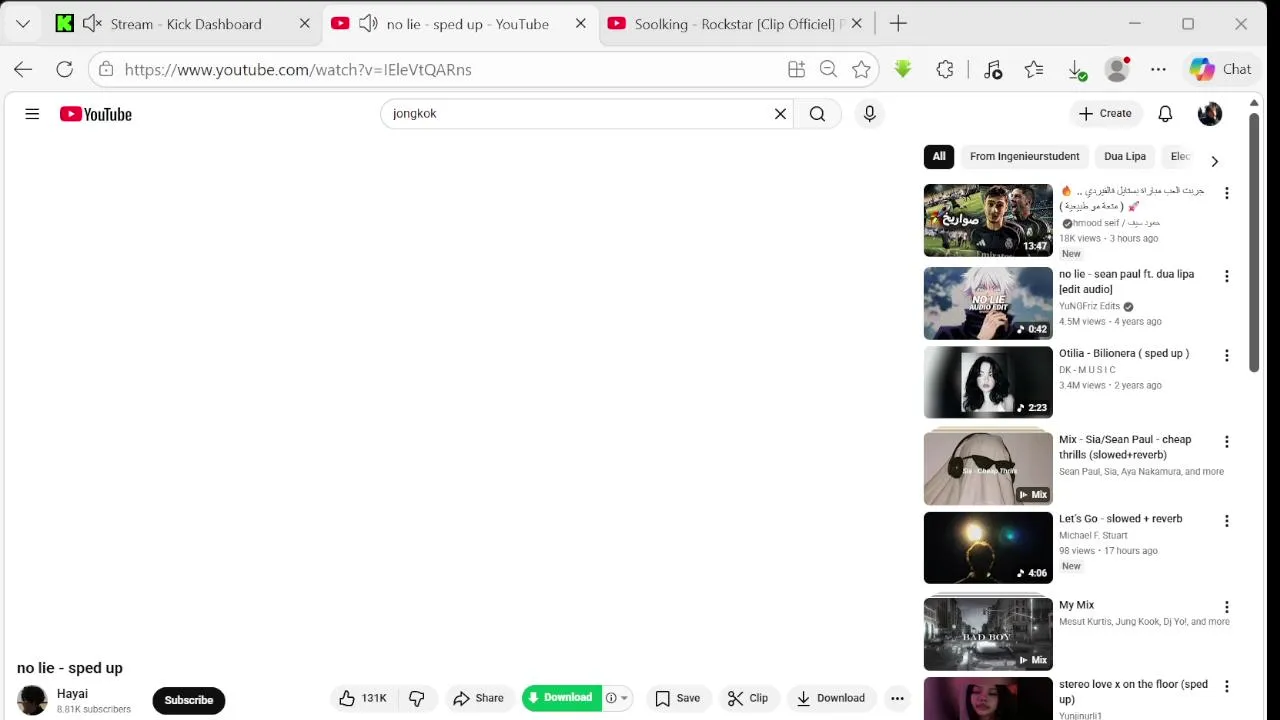View site information lock icon in address bar

(106, 69)
